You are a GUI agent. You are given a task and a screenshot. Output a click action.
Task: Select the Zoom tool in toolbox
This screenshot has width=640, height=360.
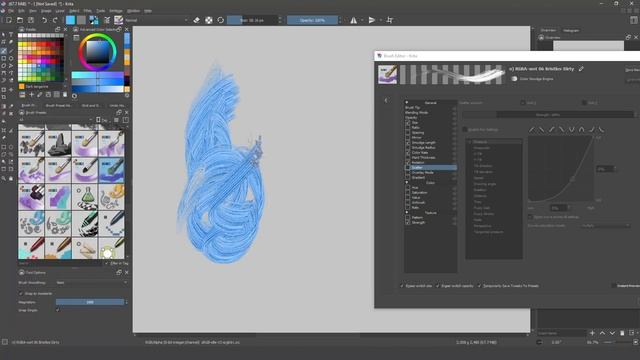[x=4, y=178]
